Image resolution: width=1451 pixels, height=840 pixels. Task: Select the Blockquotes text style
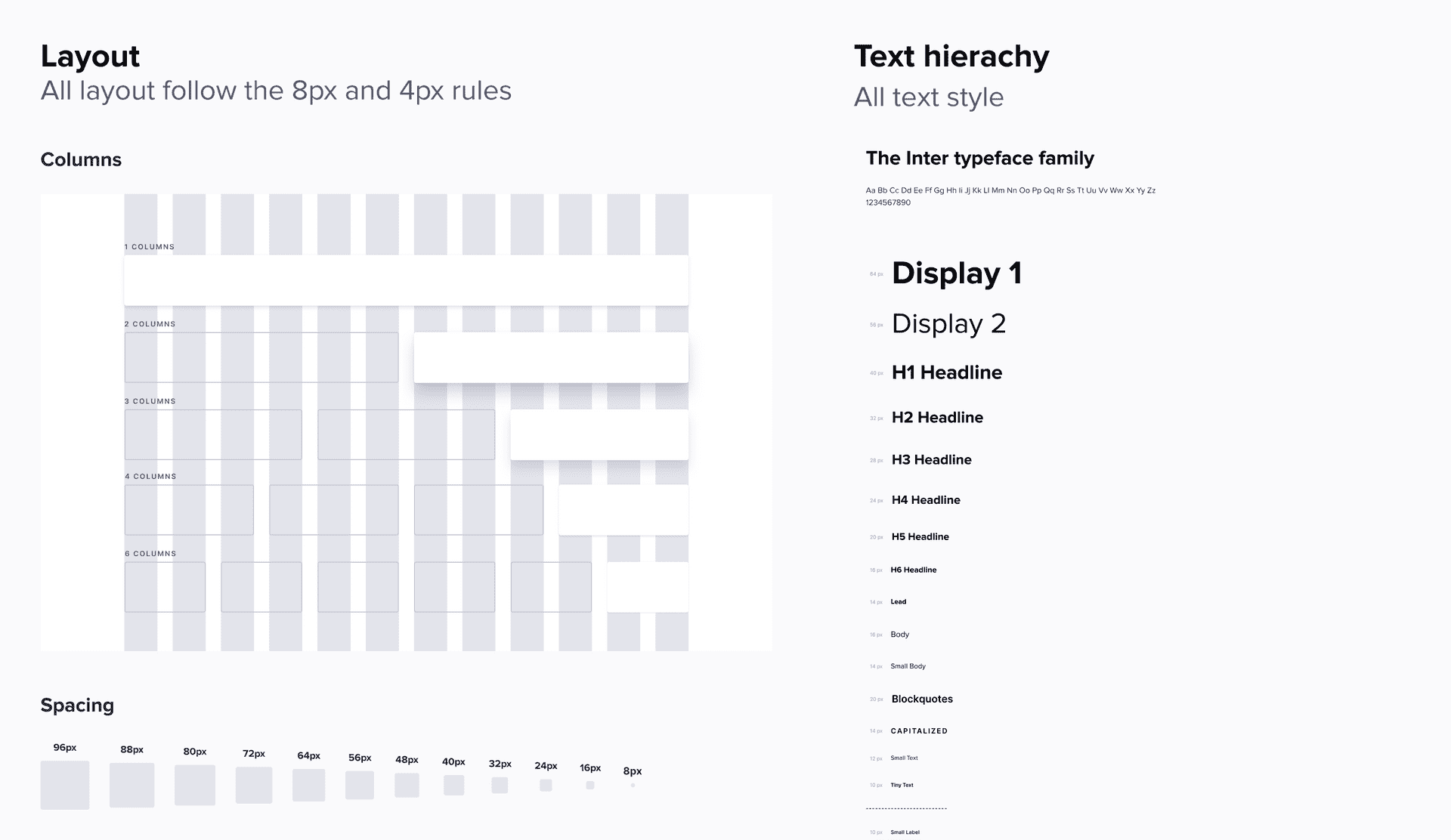pos(921,698)
